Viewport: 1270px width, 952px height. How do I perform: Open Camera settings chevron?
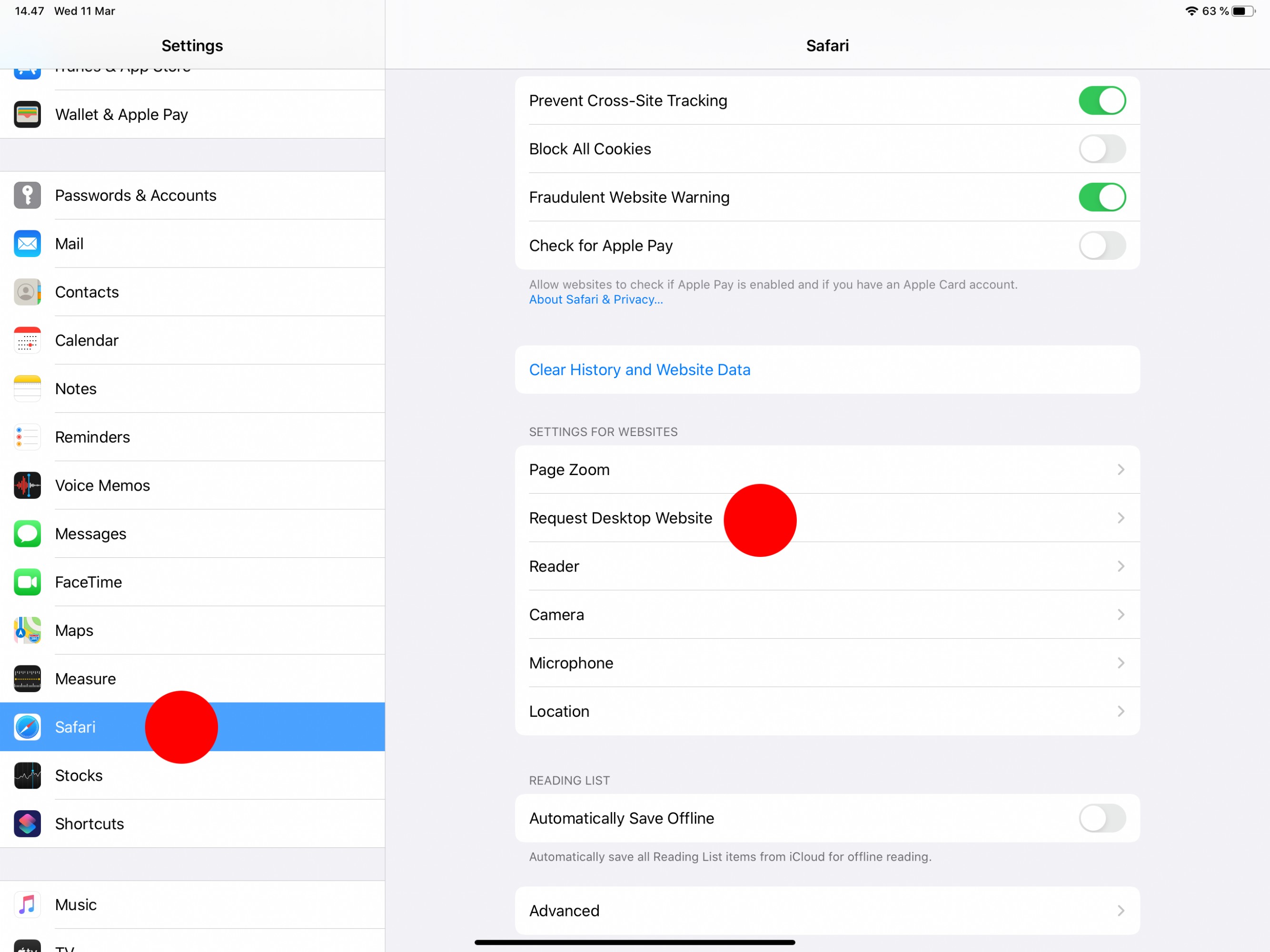(1121, 615)
